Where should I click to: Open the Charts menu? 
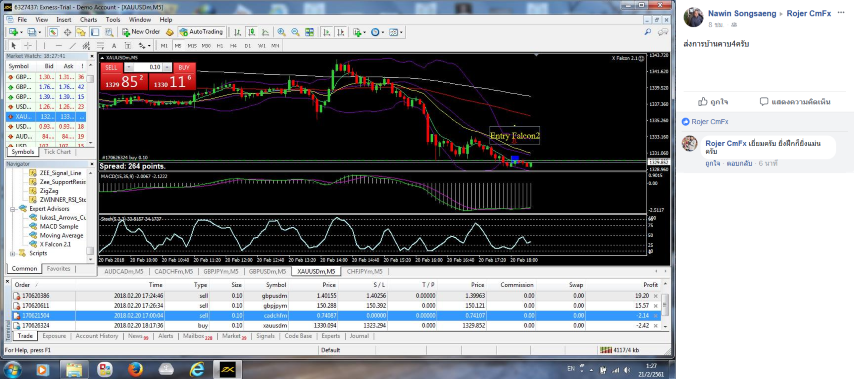tap(89, 20)
